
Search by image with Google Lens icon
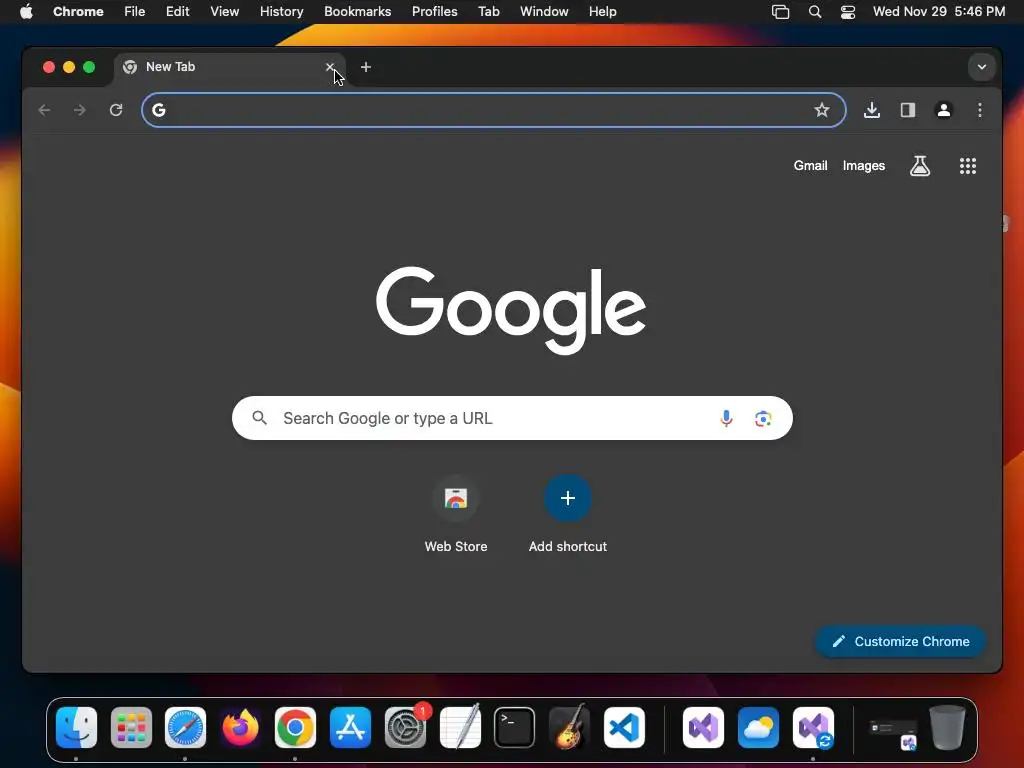pyautogui.click(x=763, y=418)
